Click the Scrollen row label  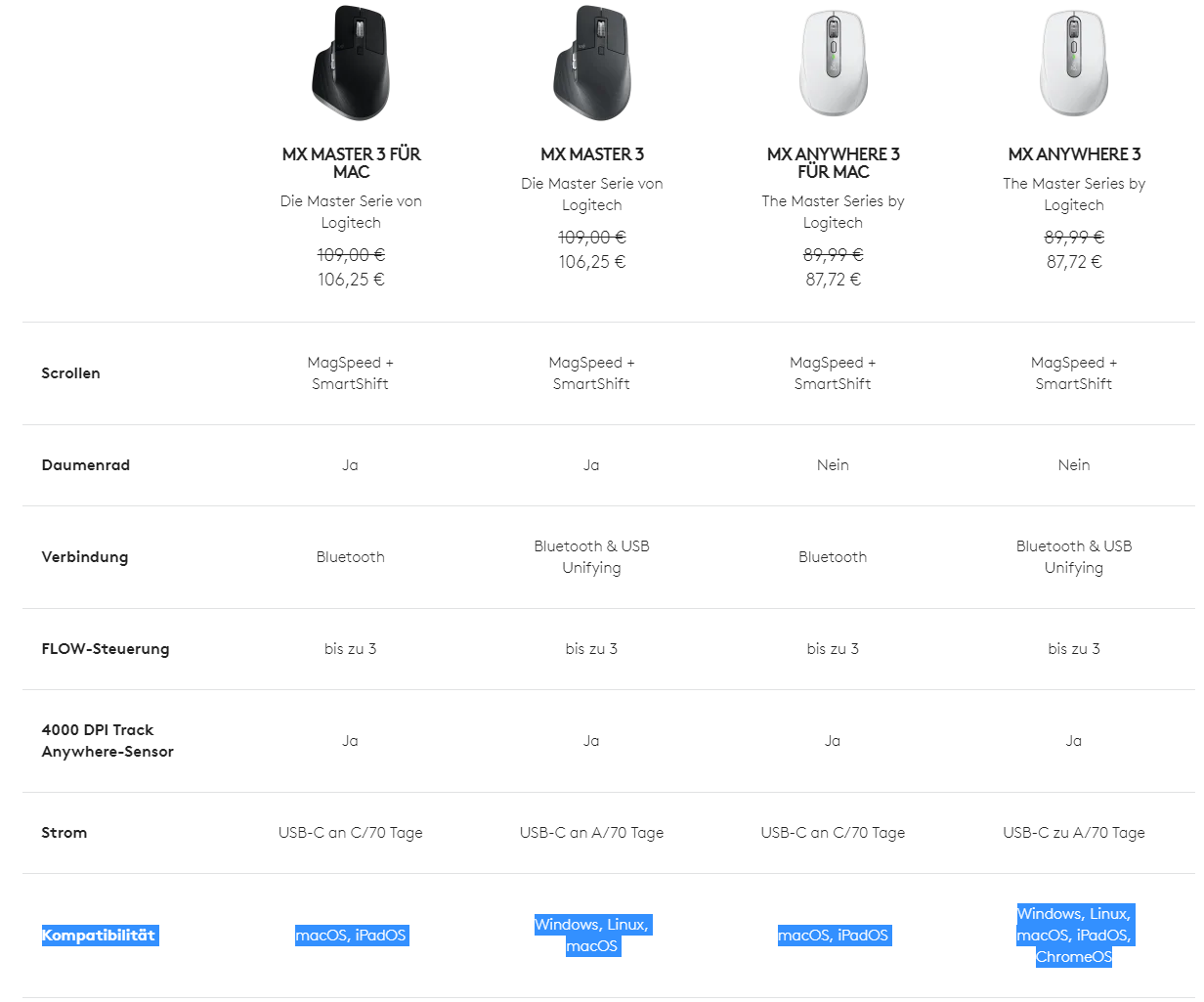pos(70,373)
